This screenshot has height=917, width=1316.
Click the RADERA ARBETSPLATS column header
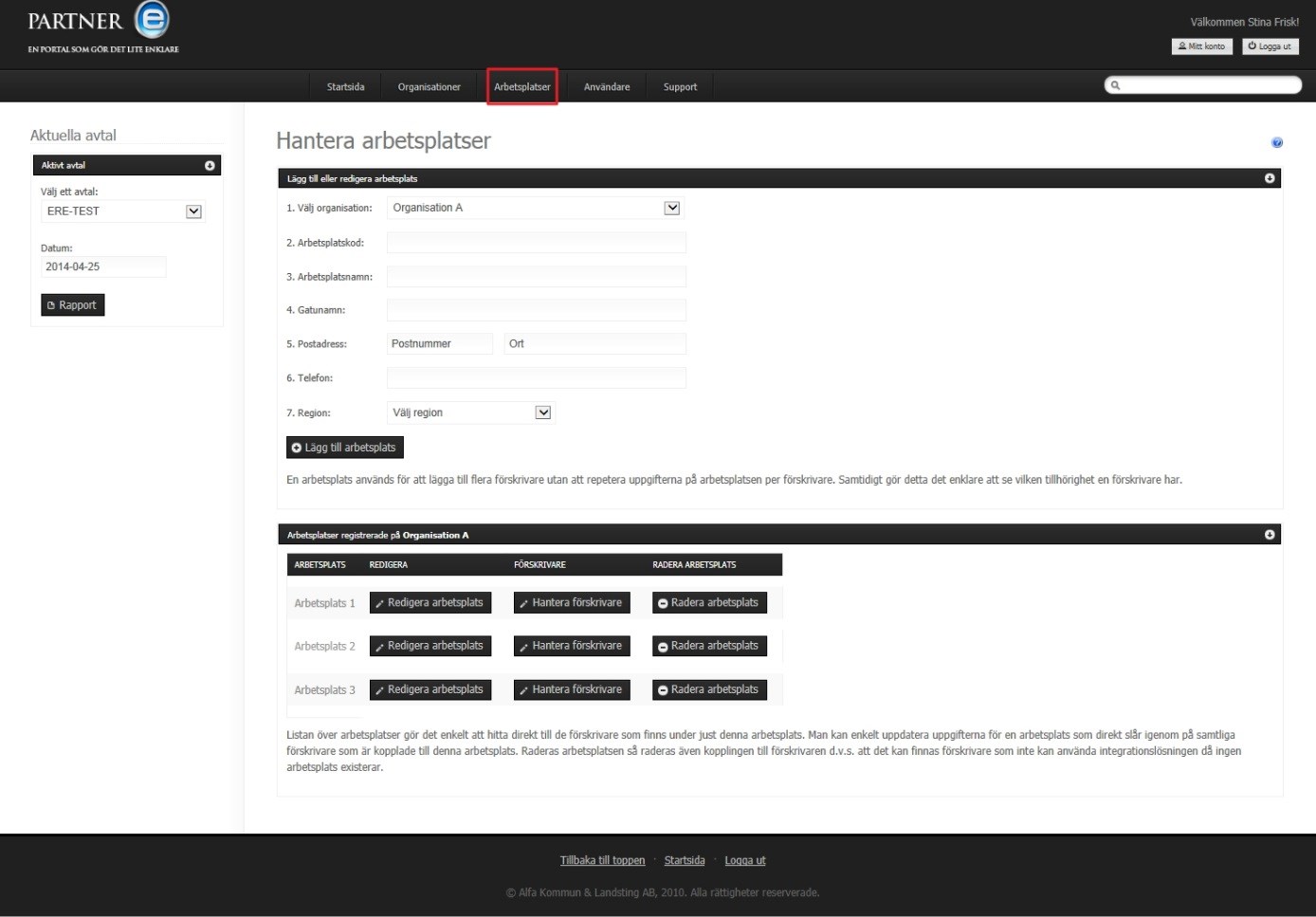pos(694,565)
